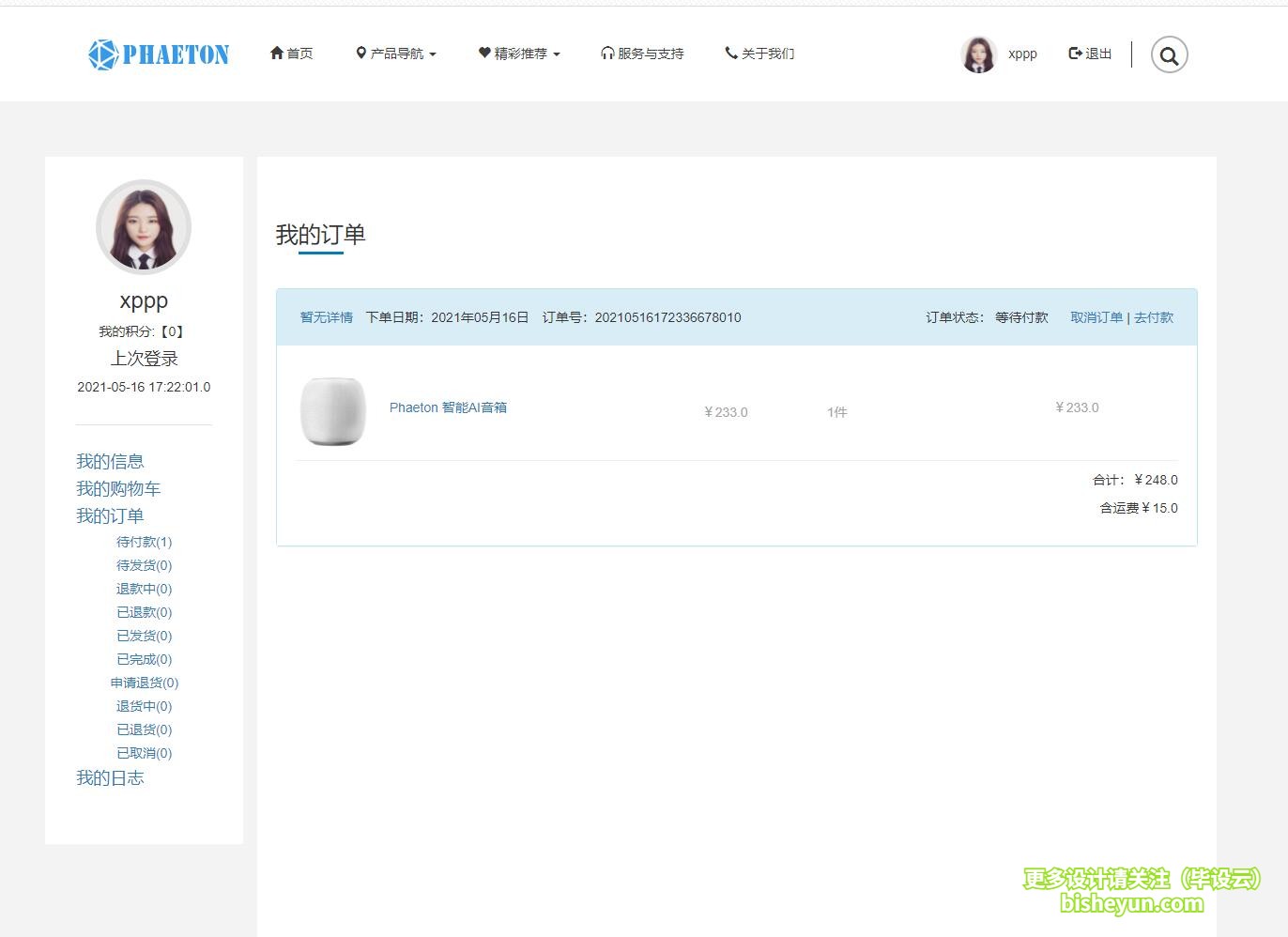Click the large sidebar profile avatar

coord(144,227)
